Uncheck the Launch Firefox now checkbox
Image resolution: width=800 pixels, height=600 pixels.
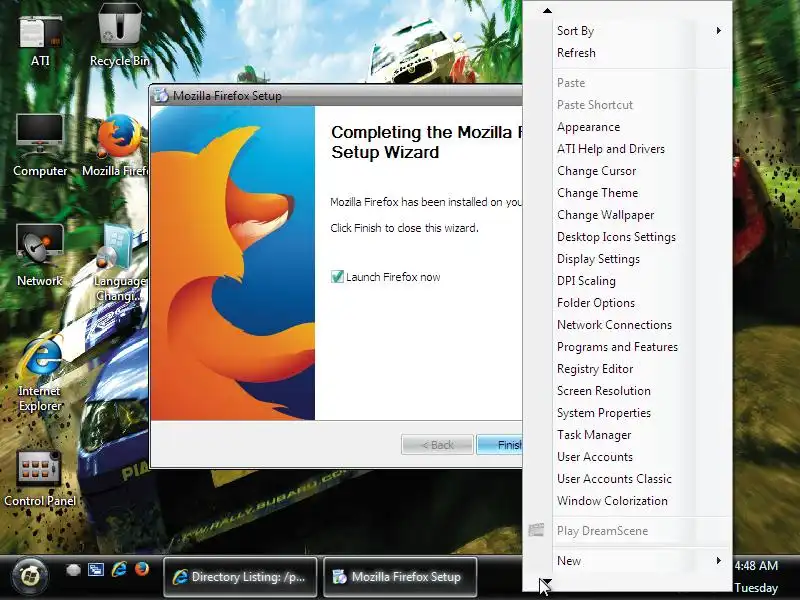[x=337, y=277]
